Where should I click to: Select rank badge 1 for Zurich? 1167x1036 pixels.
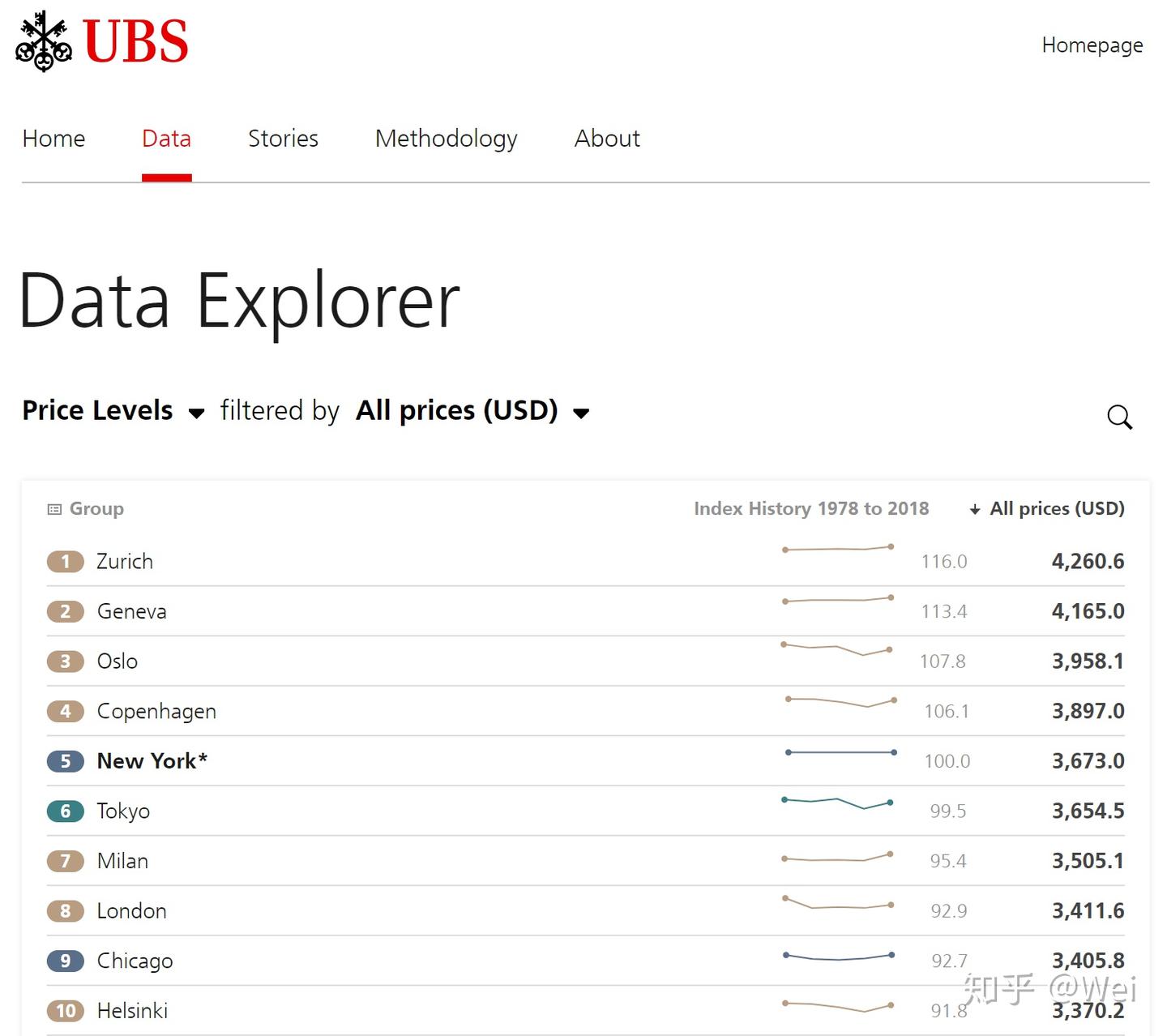coord(66,561)
